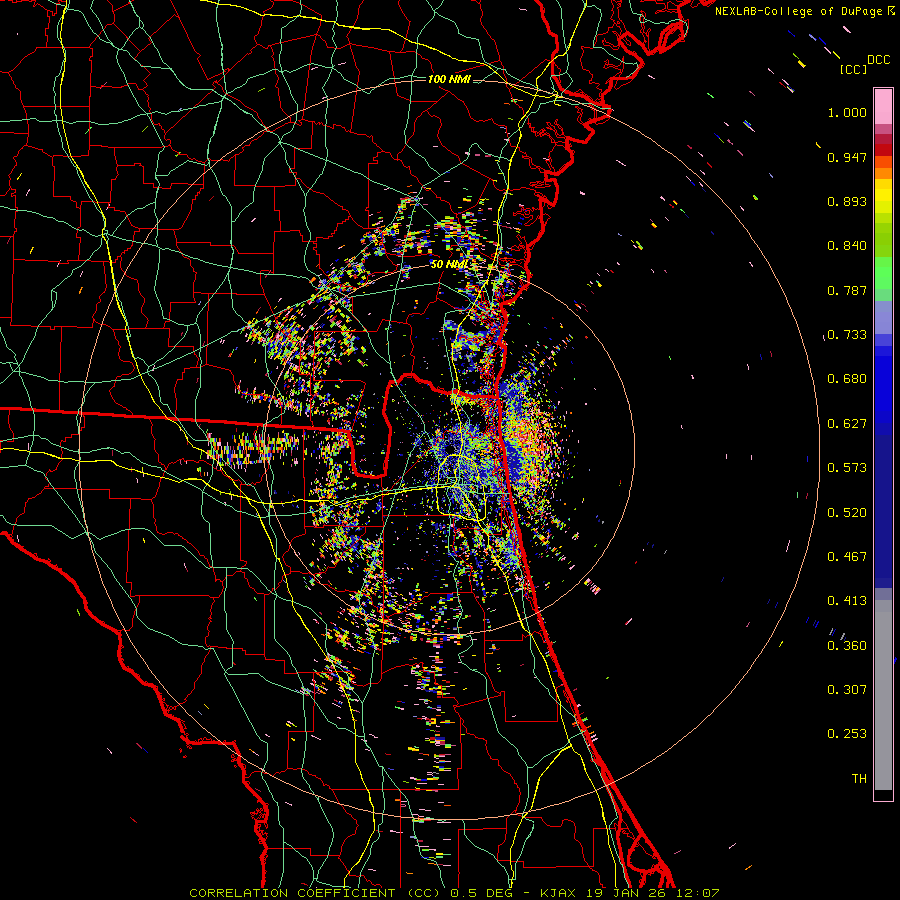This screenshot has width=900, height=900.
Task: Click the CORRELATION COEFFICIENT caption text
Action: point(292,893)
